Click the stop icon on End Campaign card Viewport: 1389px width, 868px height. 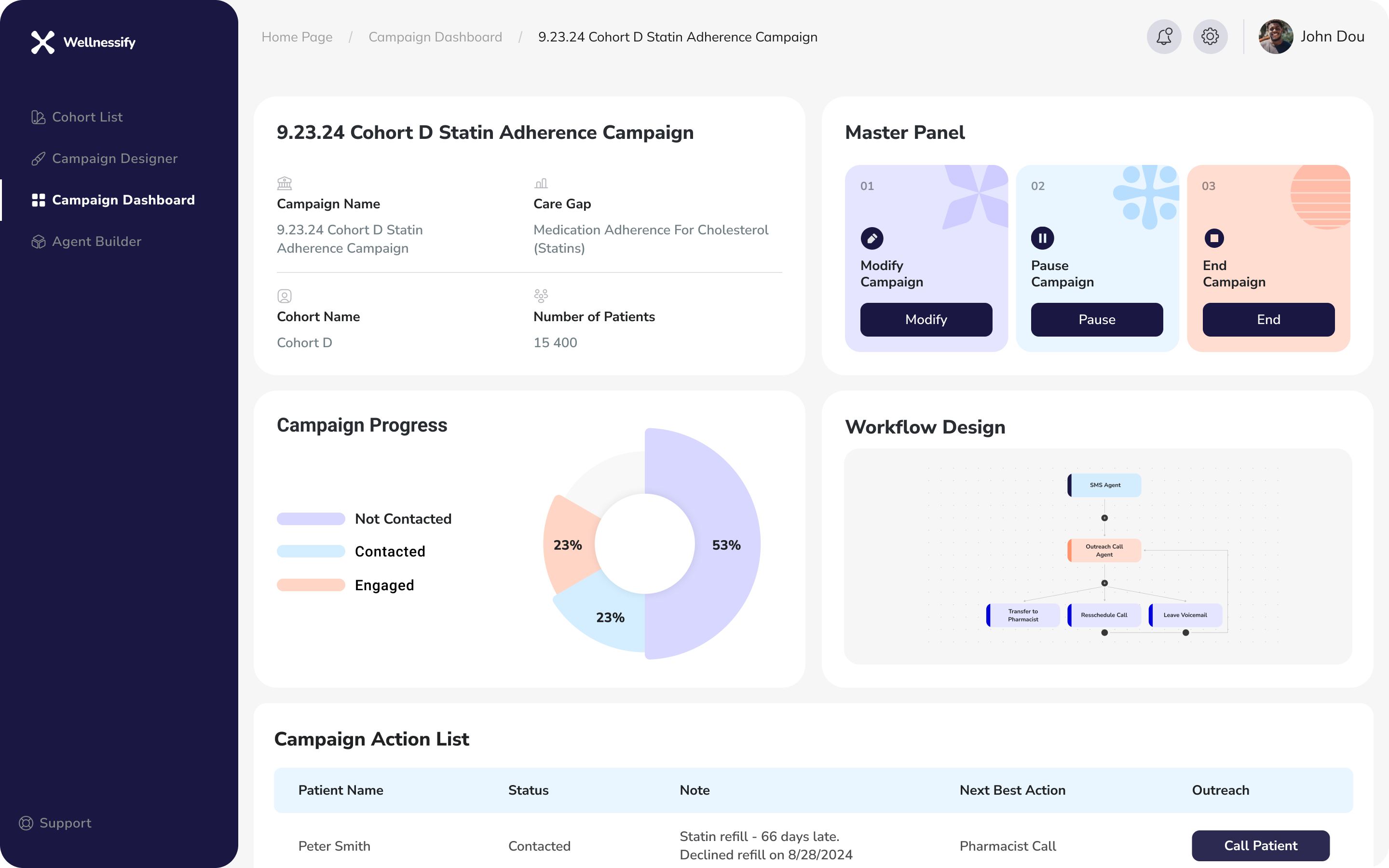(1214, 238)
